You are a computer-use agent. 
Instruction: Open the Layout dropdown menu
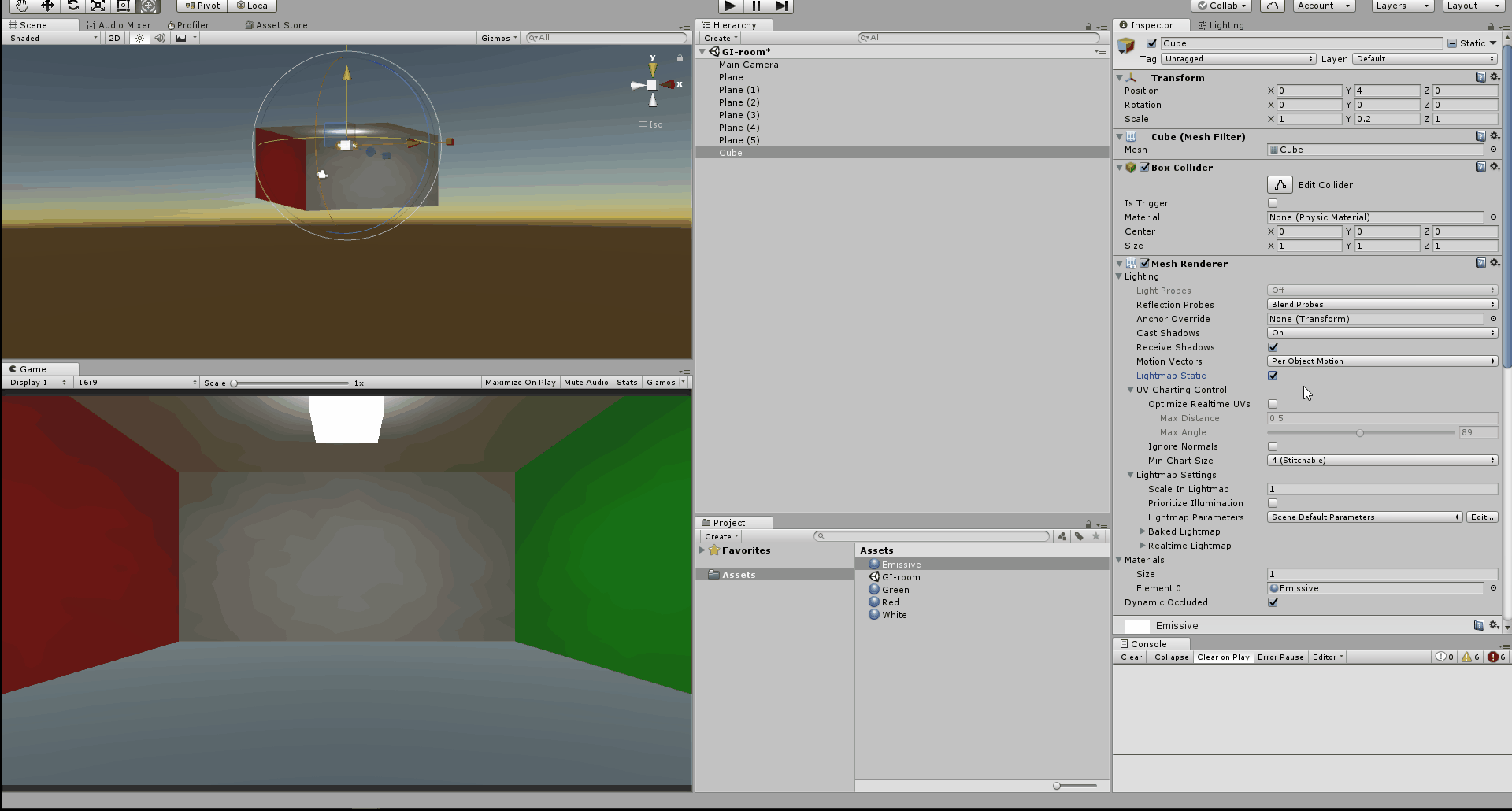click(1473, 6)
